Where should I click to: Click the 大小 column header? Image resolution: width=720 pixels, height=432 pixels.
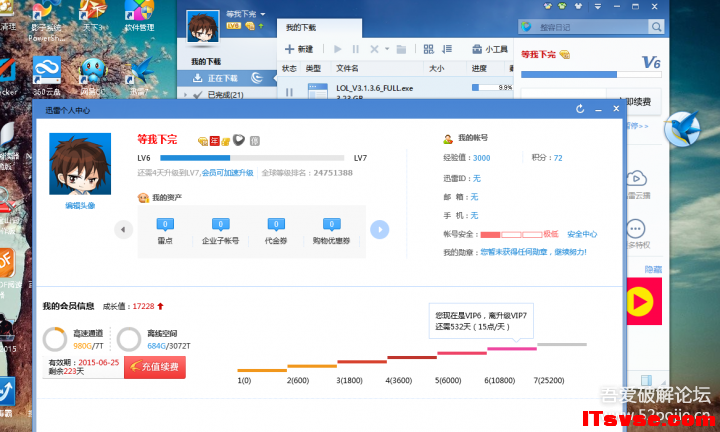(x=436, y=68)
